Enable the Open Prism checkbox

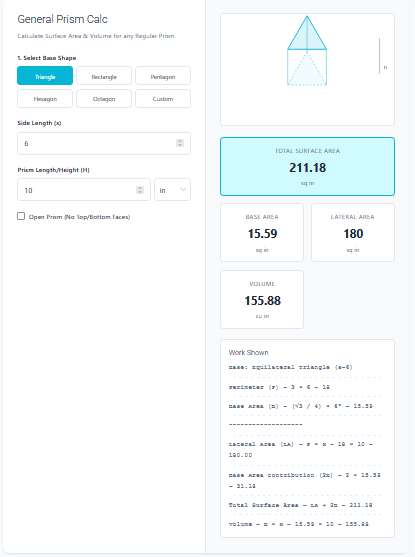(x=21, y=216)
